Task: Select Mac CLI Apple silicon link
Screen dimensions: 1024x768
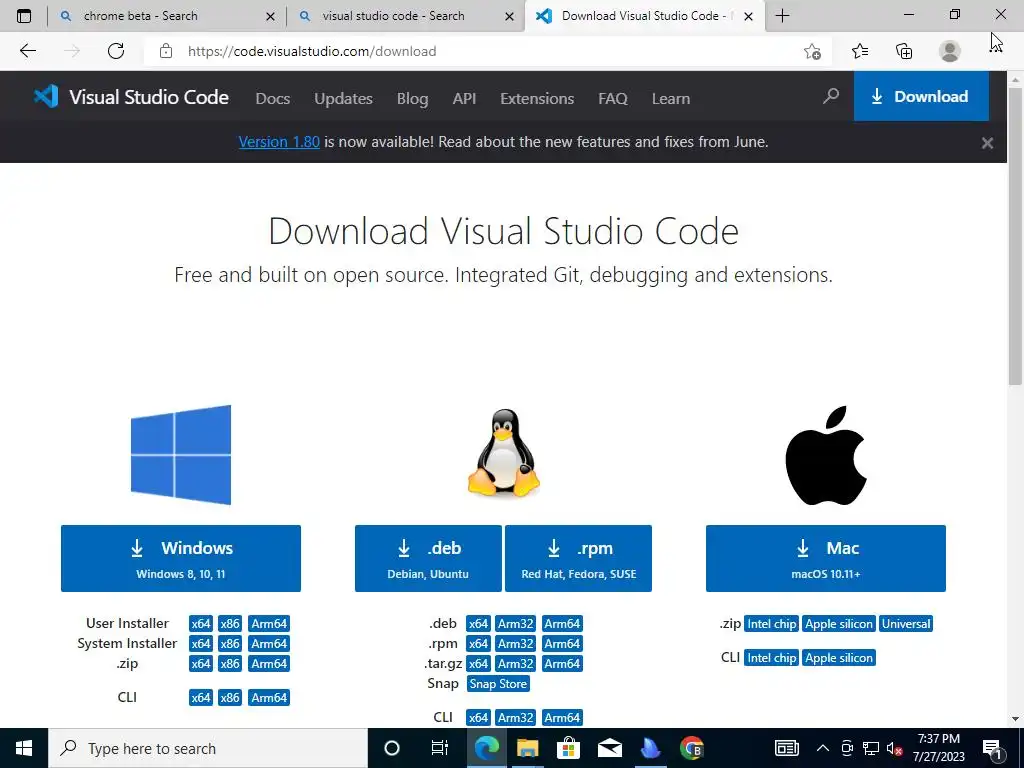Action: (x=839, y=658)
